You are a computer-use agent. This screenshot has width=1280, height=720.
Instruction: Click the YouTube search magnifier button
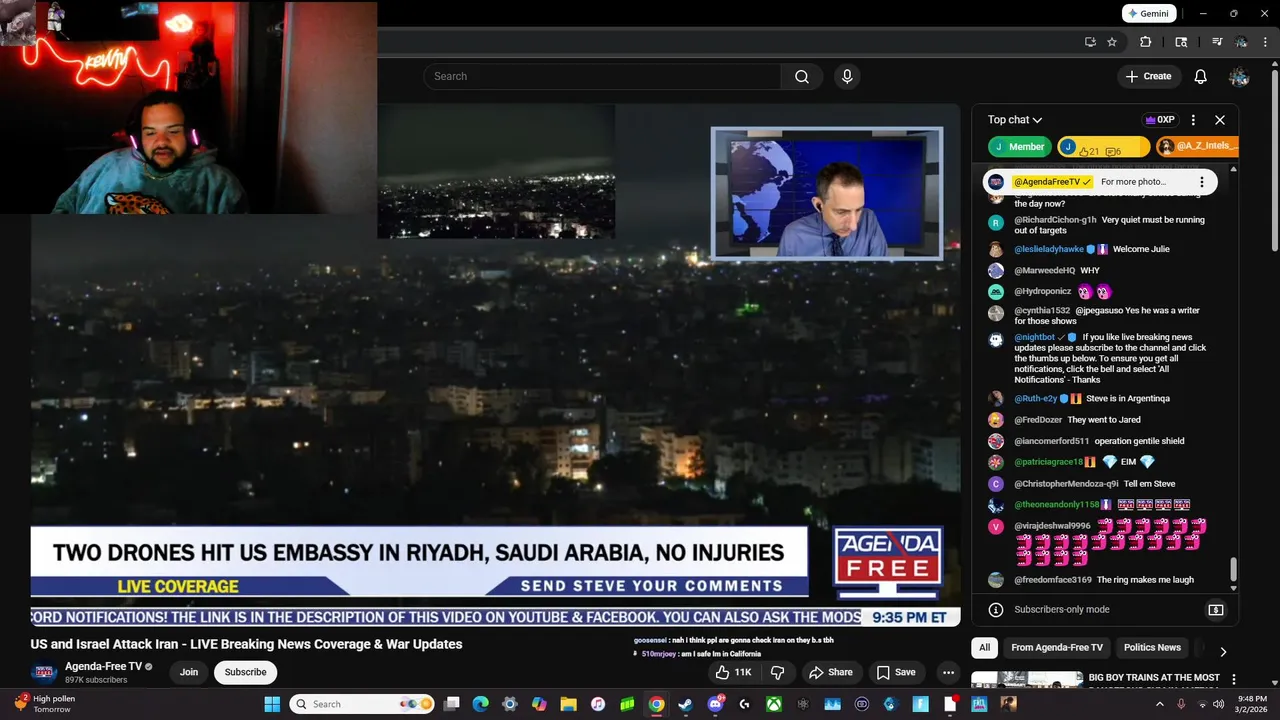click(x=802, y=76)
